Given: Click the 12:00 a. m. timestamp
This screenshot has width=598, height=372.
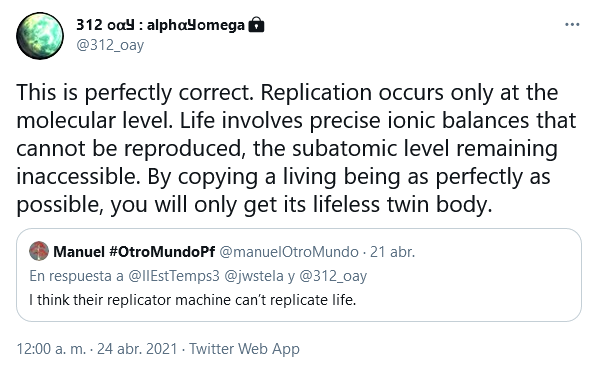Looking at the screenshot, I should point(51,349).
